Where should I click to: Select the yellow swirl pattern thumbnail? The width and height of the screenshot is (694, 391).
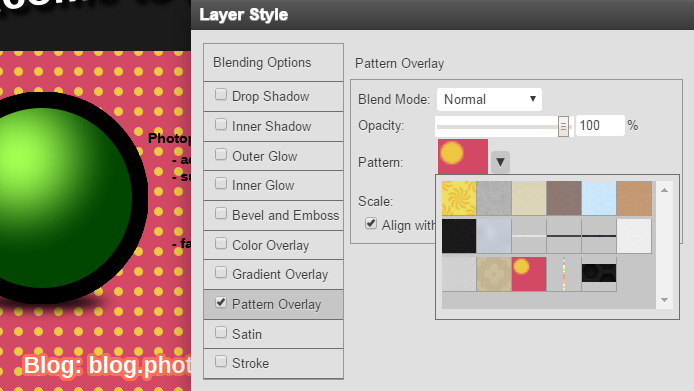coord(459,198)
